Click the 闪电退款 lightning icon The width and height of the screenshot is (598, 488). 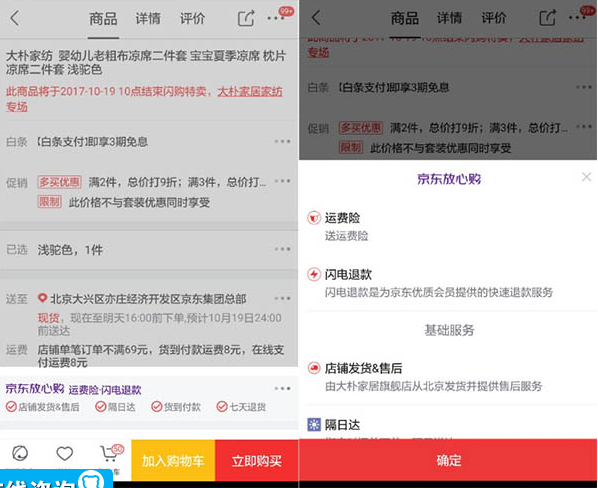[314, 274]
